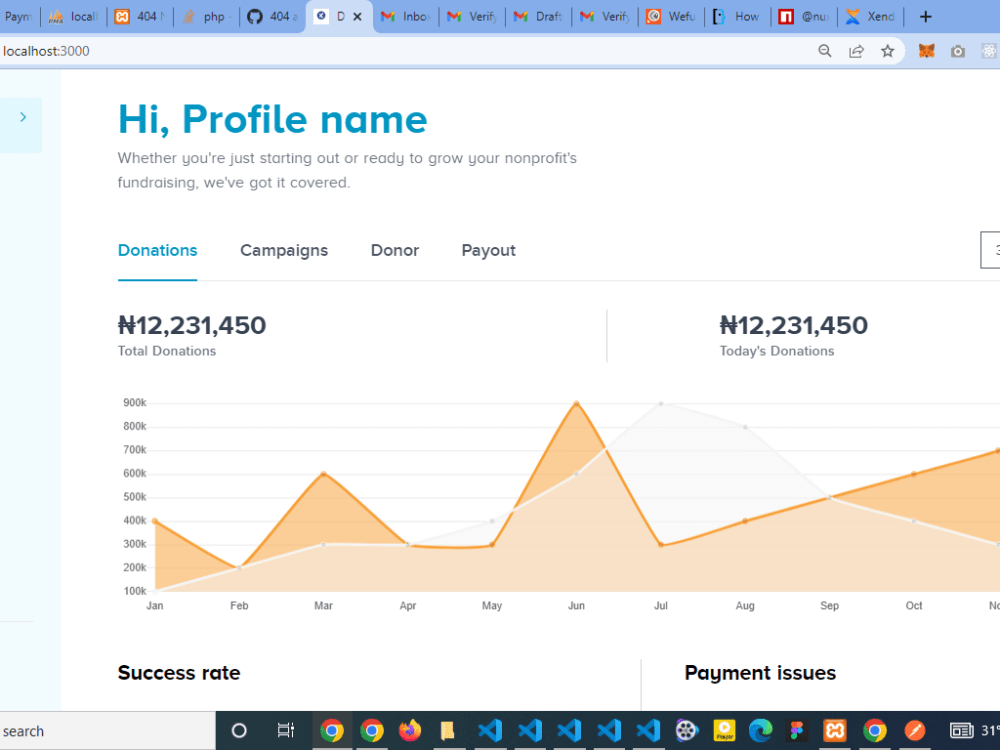
Task: Launch XAMPP from the taskbar
Action: [835, 731]
